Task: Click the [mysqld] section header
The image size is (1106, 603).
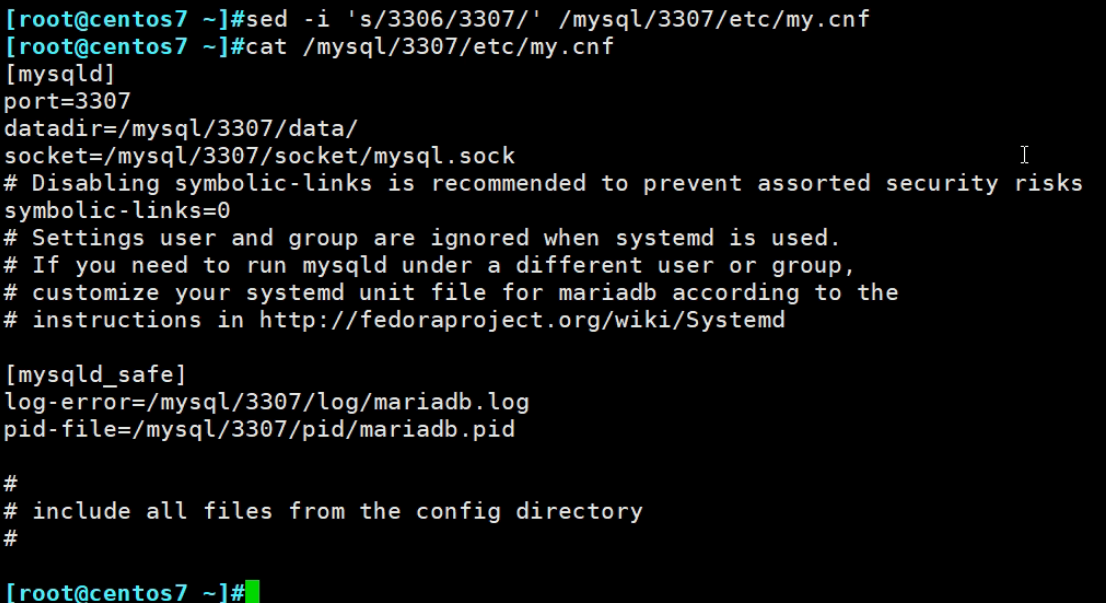Action: [x=60, y=74]
